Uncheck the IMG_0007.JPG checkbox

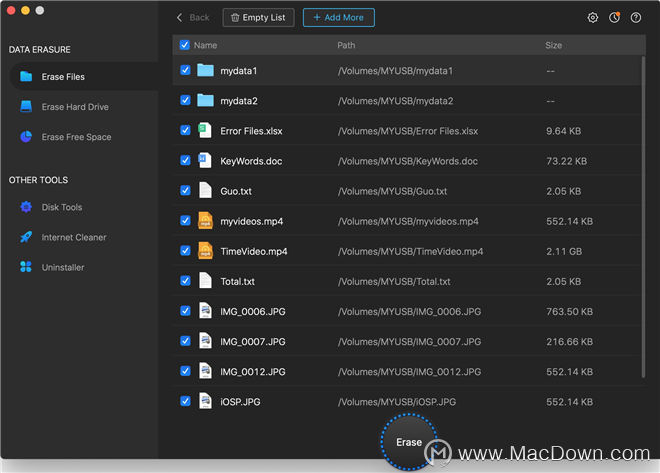[185, 341]
